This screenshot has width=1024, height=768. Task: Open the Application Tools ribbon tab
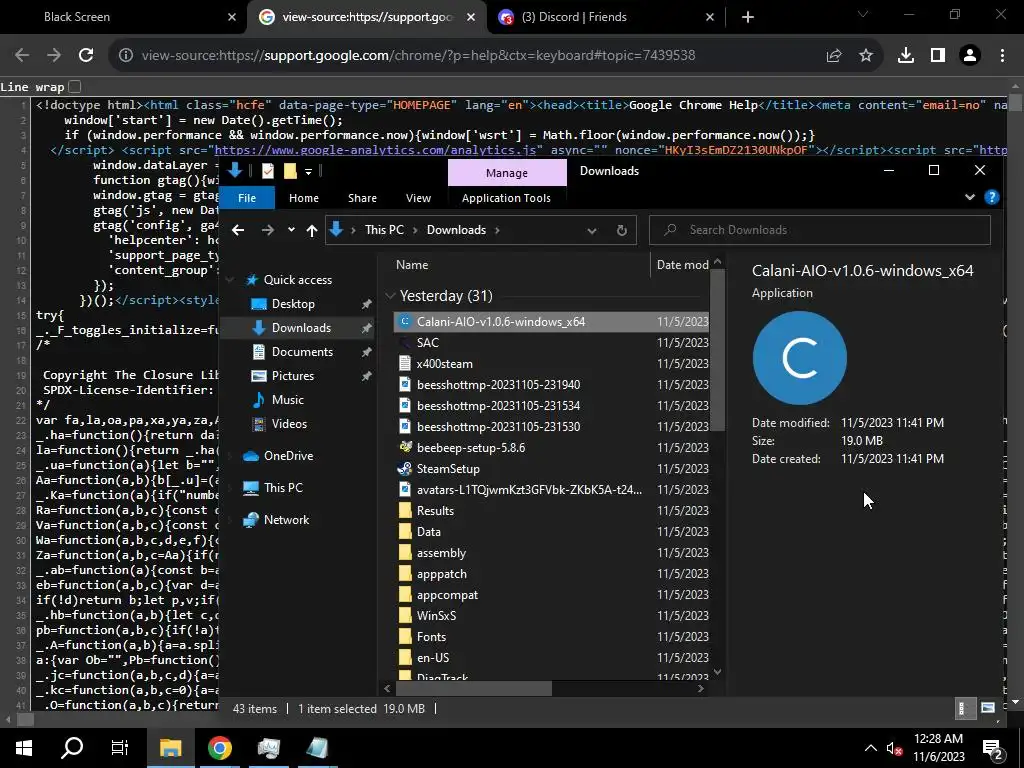[x=506, y=198]
